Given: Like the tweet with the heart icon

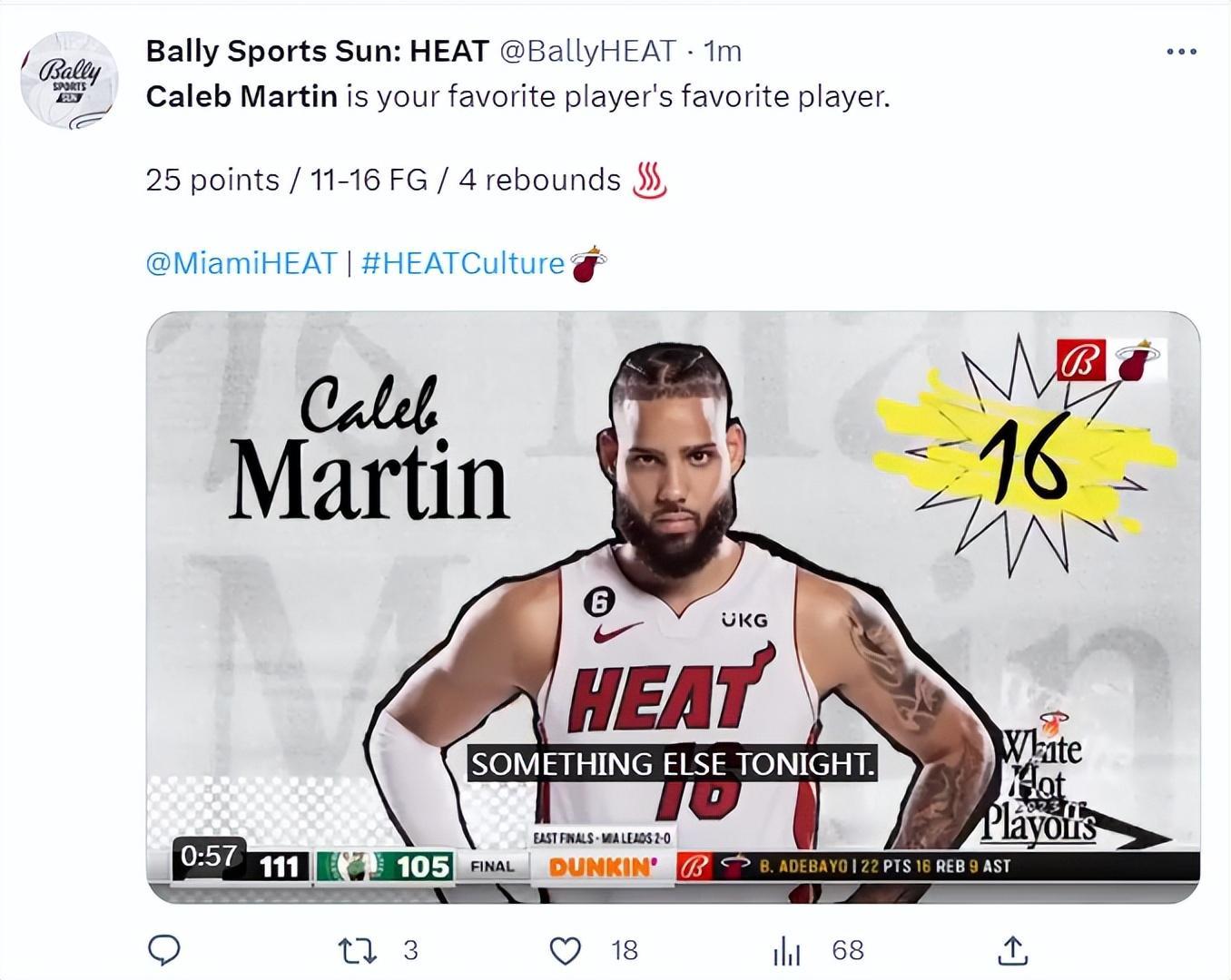Looking at the screenshot, I should click(x=566, y=950).
